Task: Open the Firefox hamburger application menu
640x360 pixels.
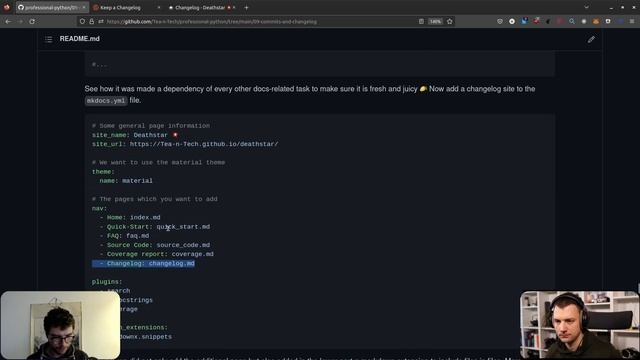Action: (632, 21)
